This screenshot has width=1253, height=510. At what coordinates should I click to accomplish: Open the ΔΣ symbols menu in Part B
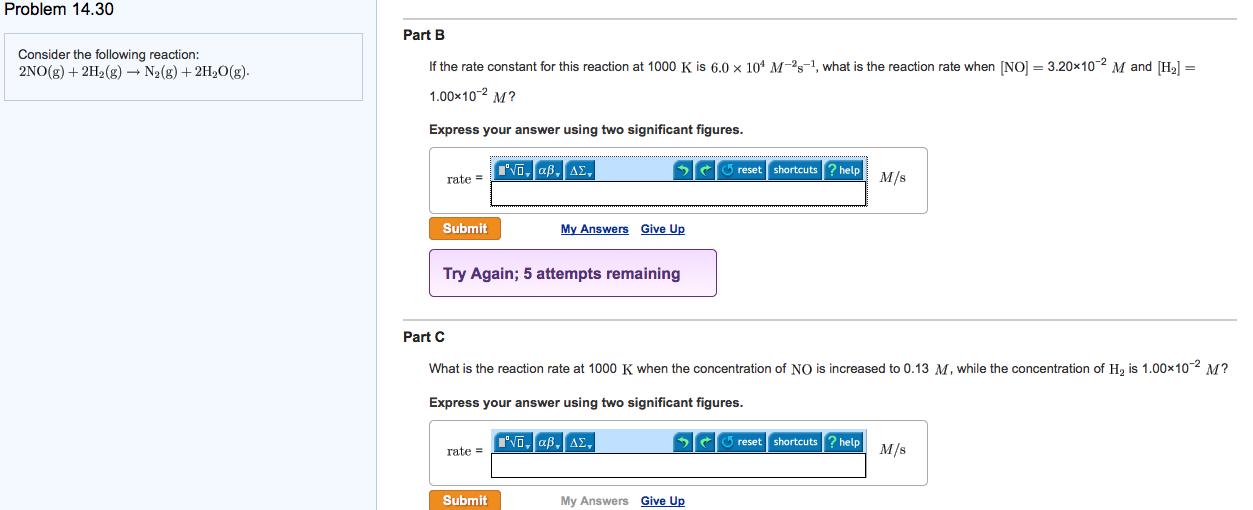[581, 170]
